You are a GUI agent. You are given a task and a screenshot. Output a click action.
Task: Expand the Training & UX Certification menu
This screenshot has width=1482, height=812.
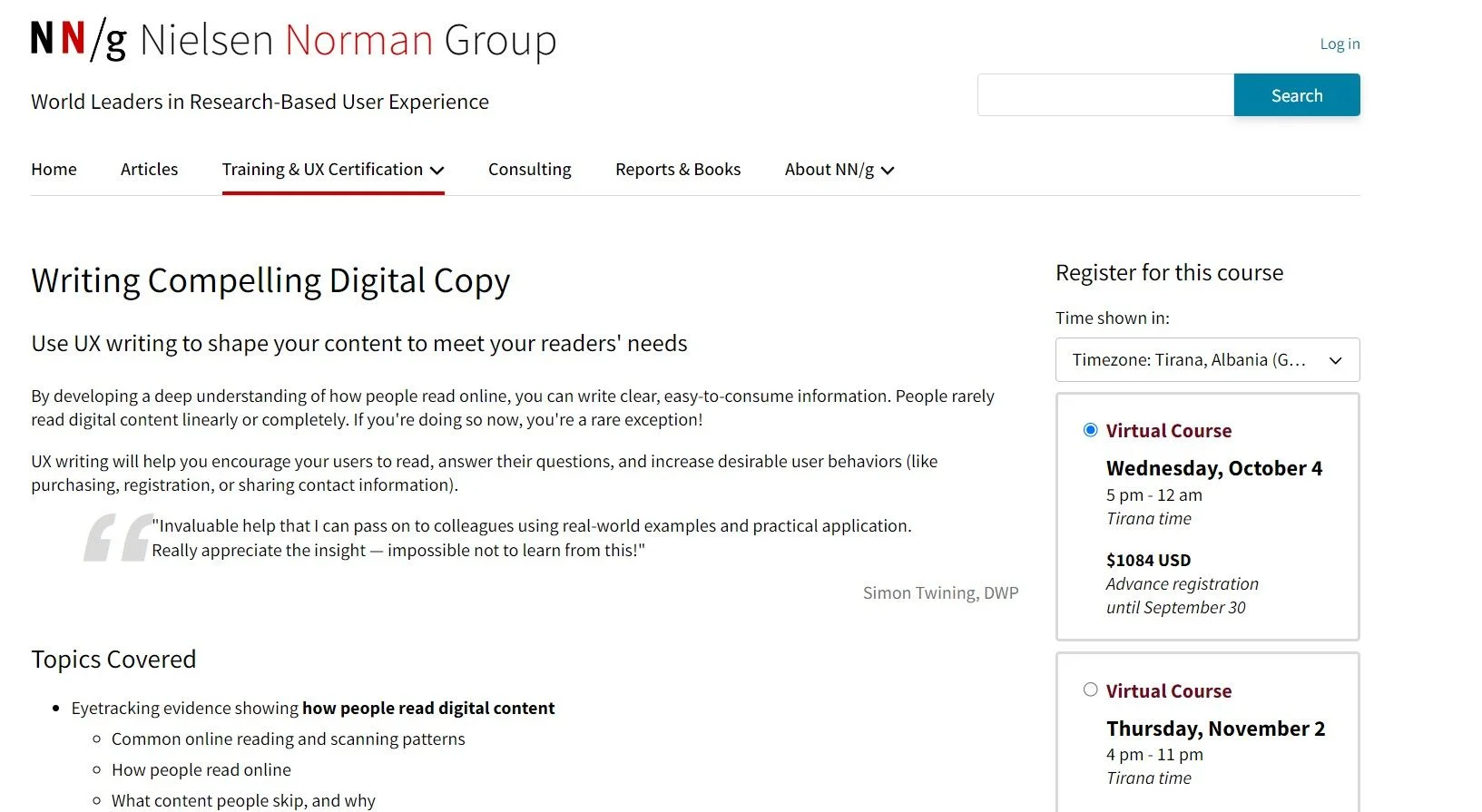(322, 170)
